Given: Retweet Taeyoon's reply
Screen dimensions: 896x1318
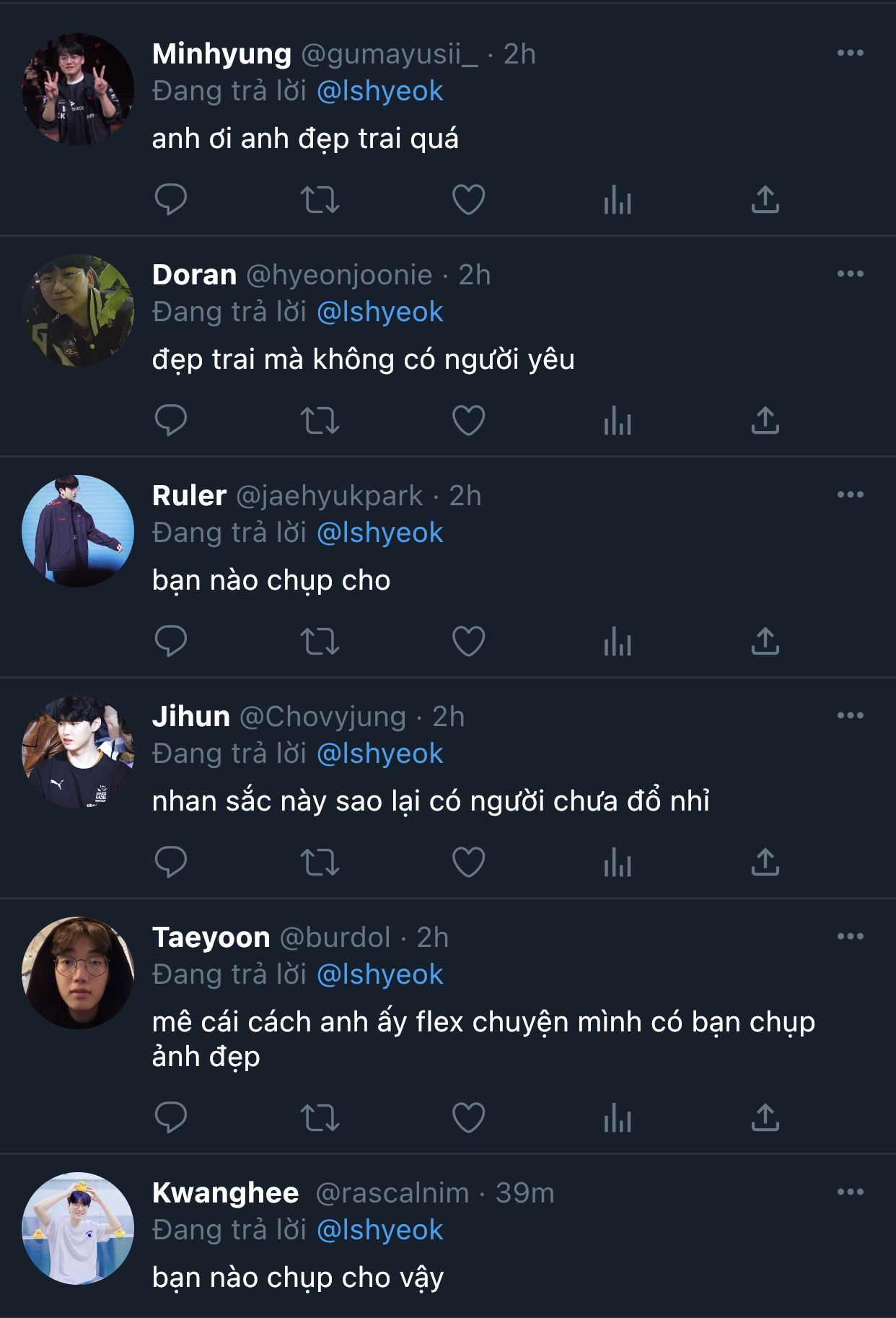Looking at the screenshot, I should (320, 1117).
